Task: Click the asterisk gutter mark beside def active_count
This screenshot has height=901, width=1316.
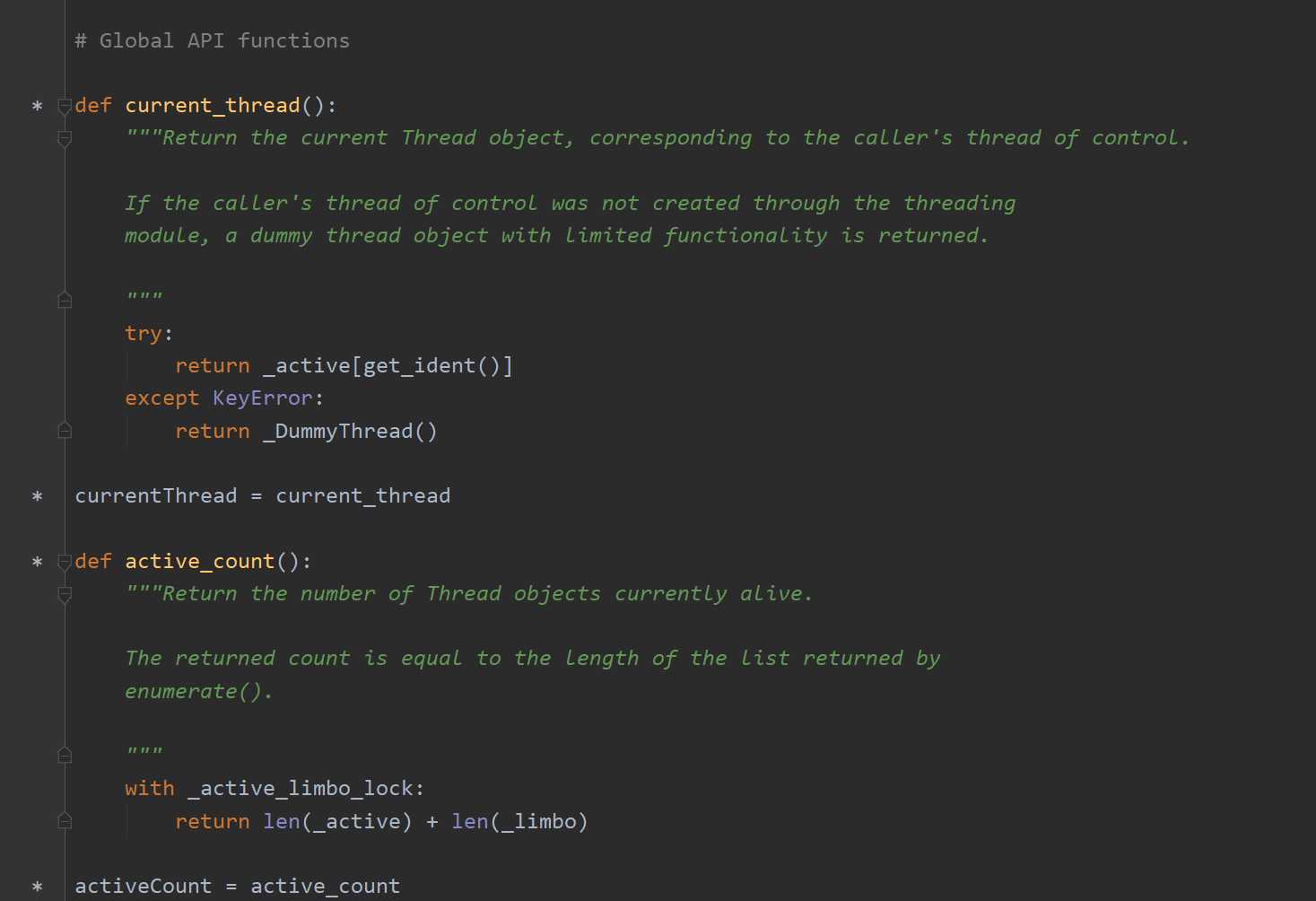Action: coord(37,562)
